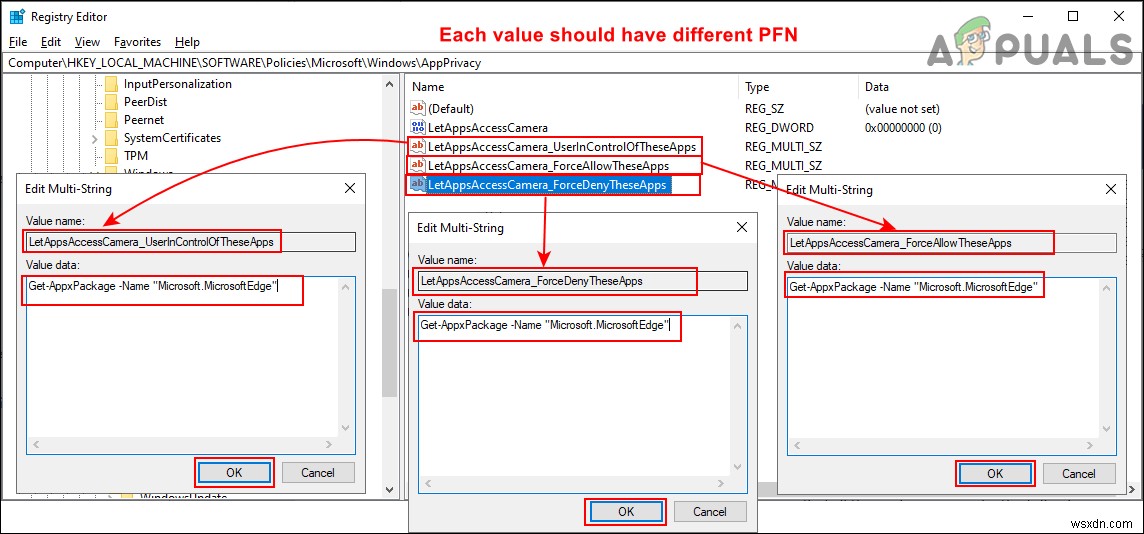Click the UserInControlOfTheseApps value icon
The image size is (1144, 534).
pyautogui.click(x=417, y=146)
